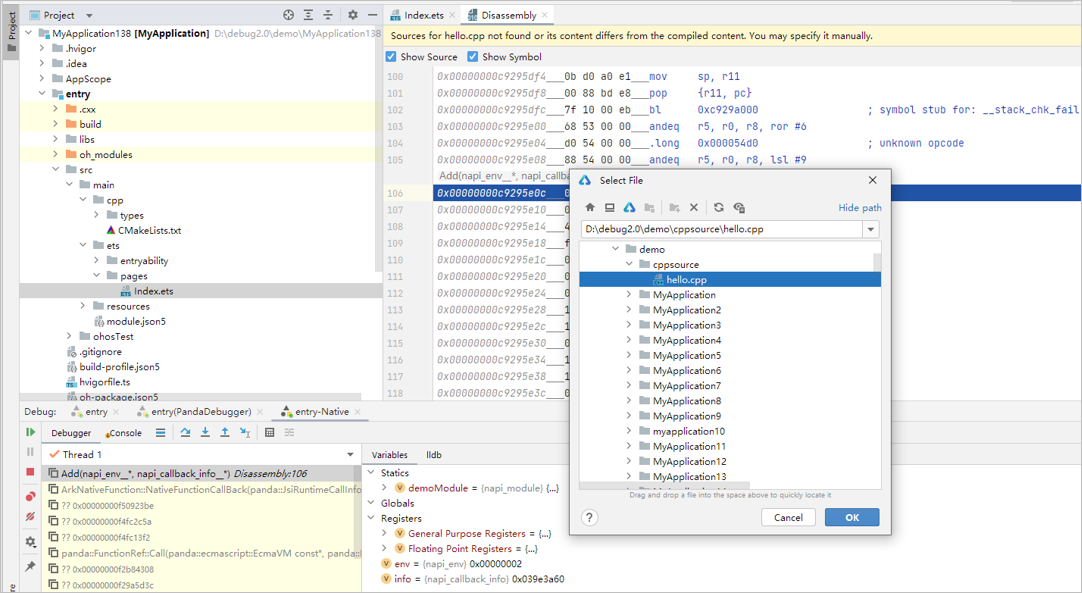Image resolution: width=1082 pixels, height=593 pixels.
Task: Uncheck the Show Source checkbox
Action: 391,57
